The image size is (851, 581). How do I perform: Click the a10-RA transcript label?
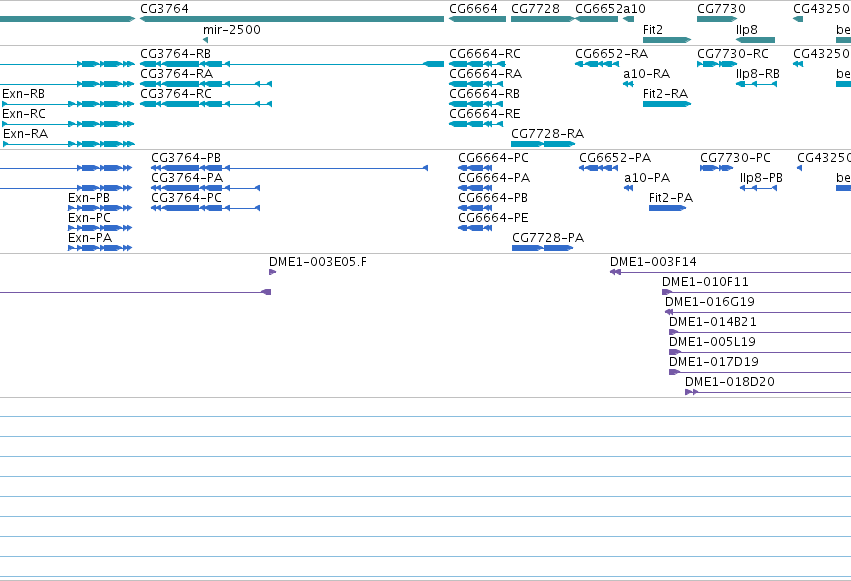pyautogui.click(x=646, y=74)
